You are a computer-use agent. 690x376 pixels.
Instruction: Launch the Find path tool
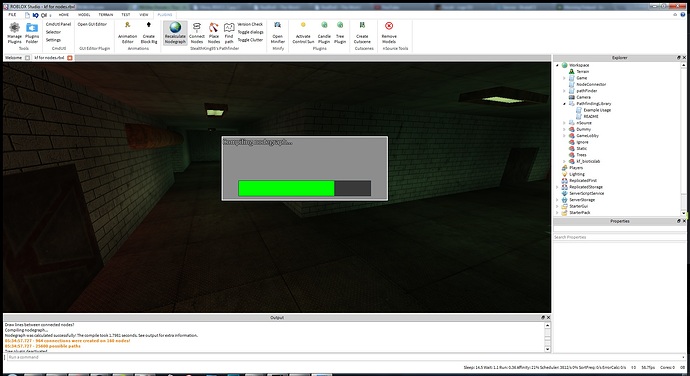[x=229, y=33]
